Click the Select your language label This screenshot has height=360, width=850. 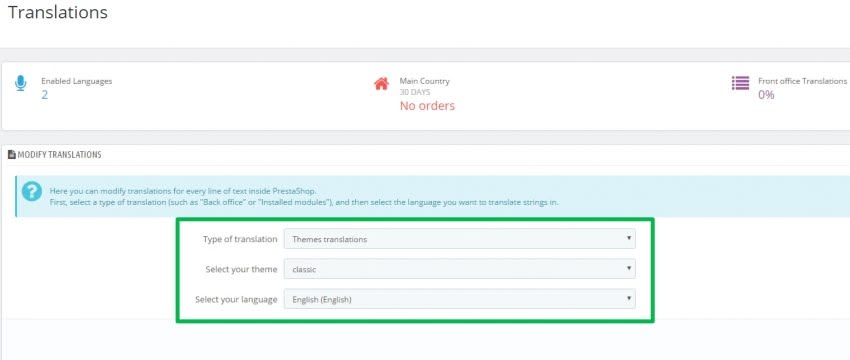(236, 299)
